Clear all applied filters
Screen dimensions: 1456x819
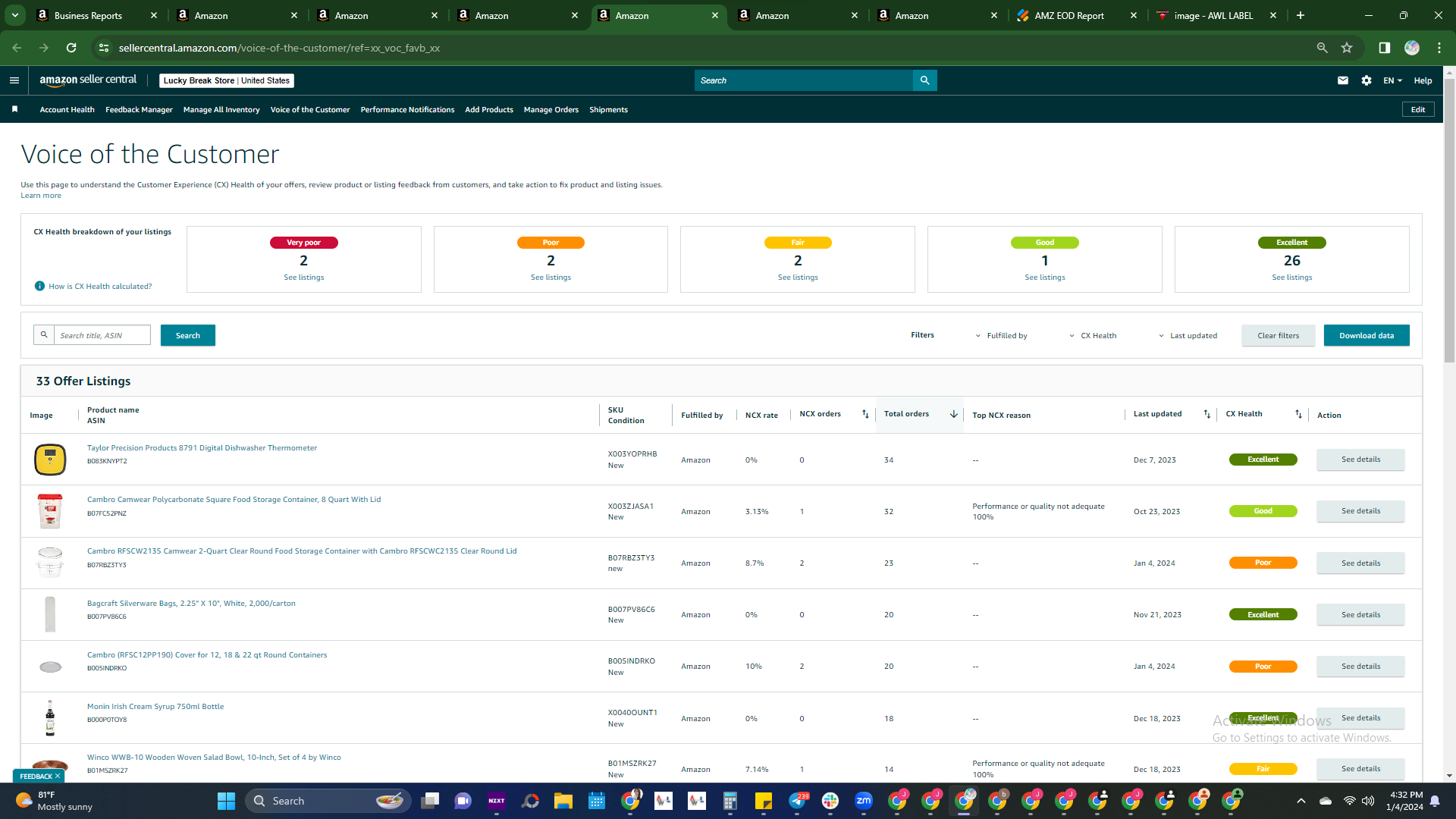tap(1279, 336)
